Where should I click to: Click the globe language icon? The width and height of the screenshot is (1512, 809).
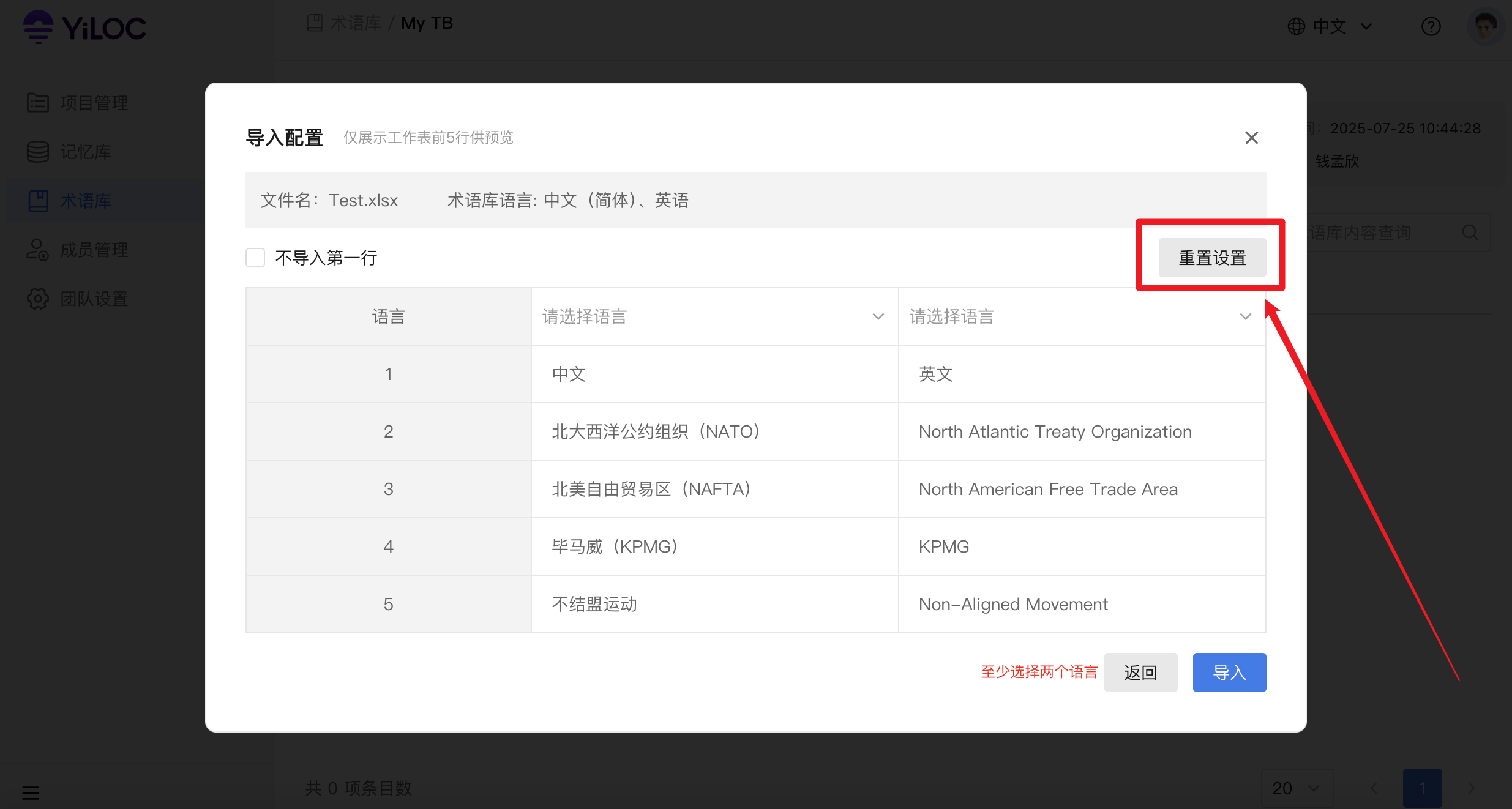click(1296, 26)
